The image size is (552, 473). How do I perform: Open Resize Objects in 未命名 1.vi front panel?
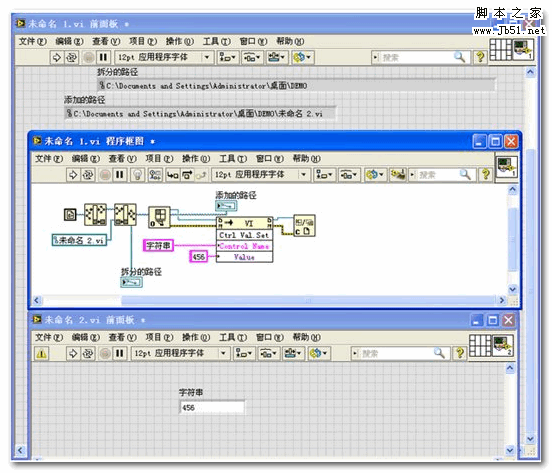(277, 57)
